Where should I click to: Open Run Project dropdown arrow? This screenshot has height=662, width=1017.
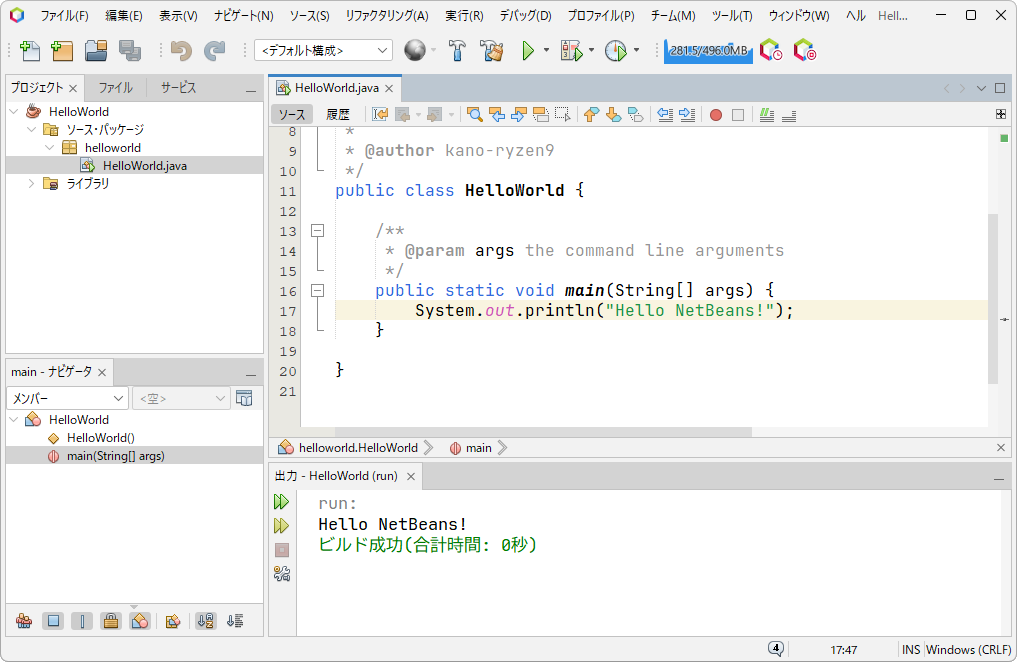tap(546, 50)
